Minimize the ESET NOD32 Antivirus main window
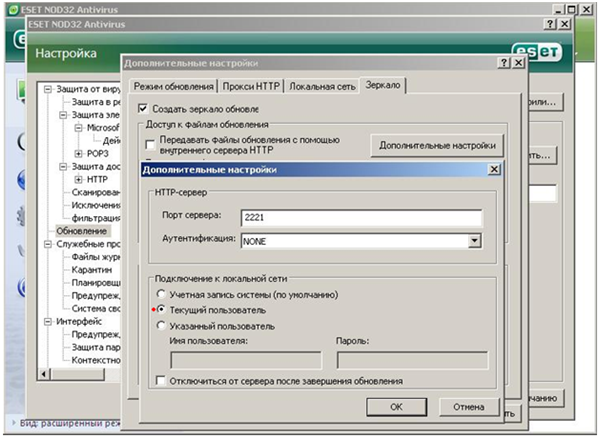This screenshot has width=598, height=437. tap(559, 10)
